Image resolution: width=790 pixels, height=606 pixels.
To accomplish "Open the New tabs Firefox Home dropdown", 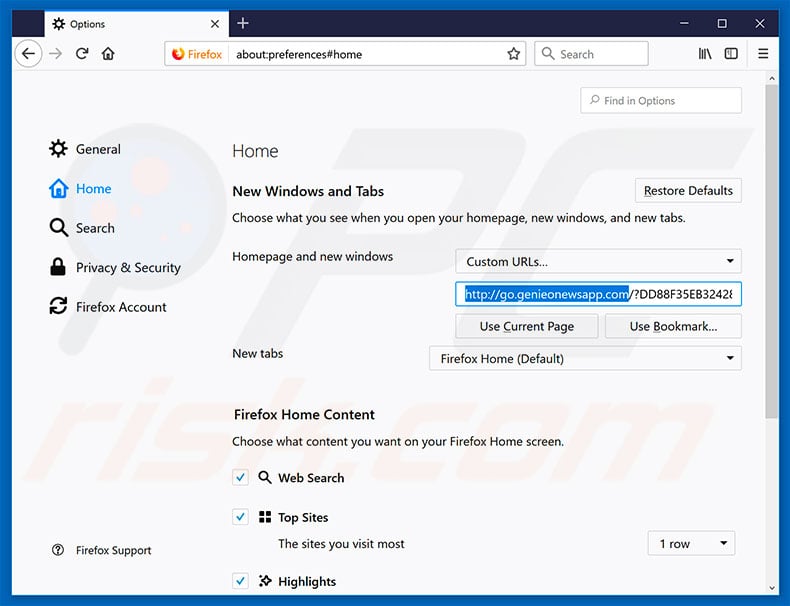I will pos(585,358).
